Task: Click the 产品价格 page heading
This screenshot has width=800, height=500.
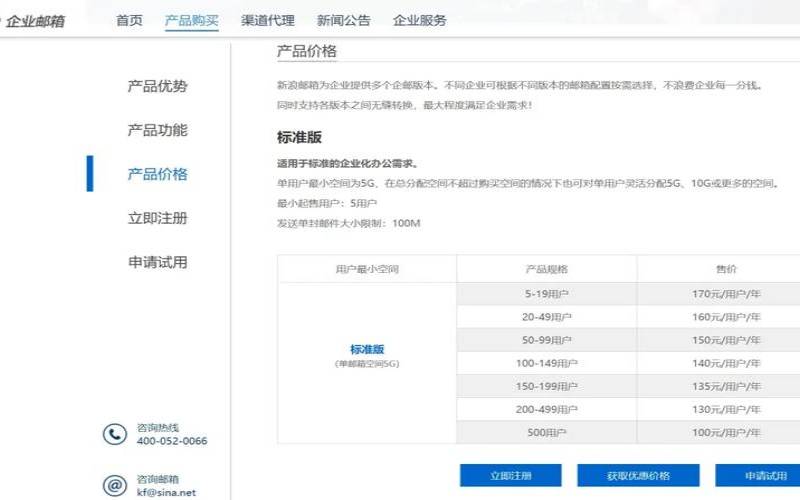Action: (x=307, y=51)
